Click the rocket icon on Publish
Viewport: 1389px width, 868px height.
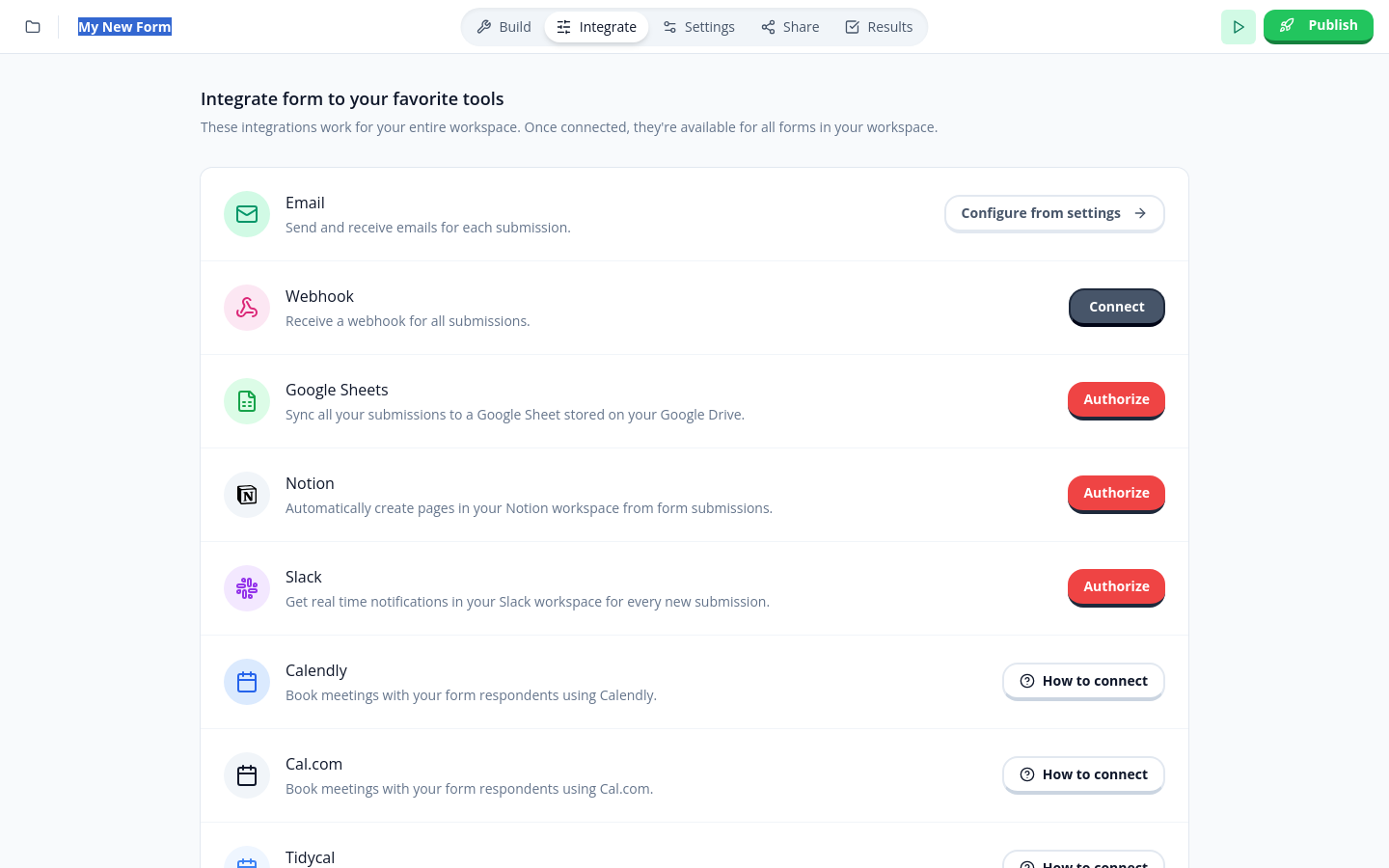pos(1287,26)
